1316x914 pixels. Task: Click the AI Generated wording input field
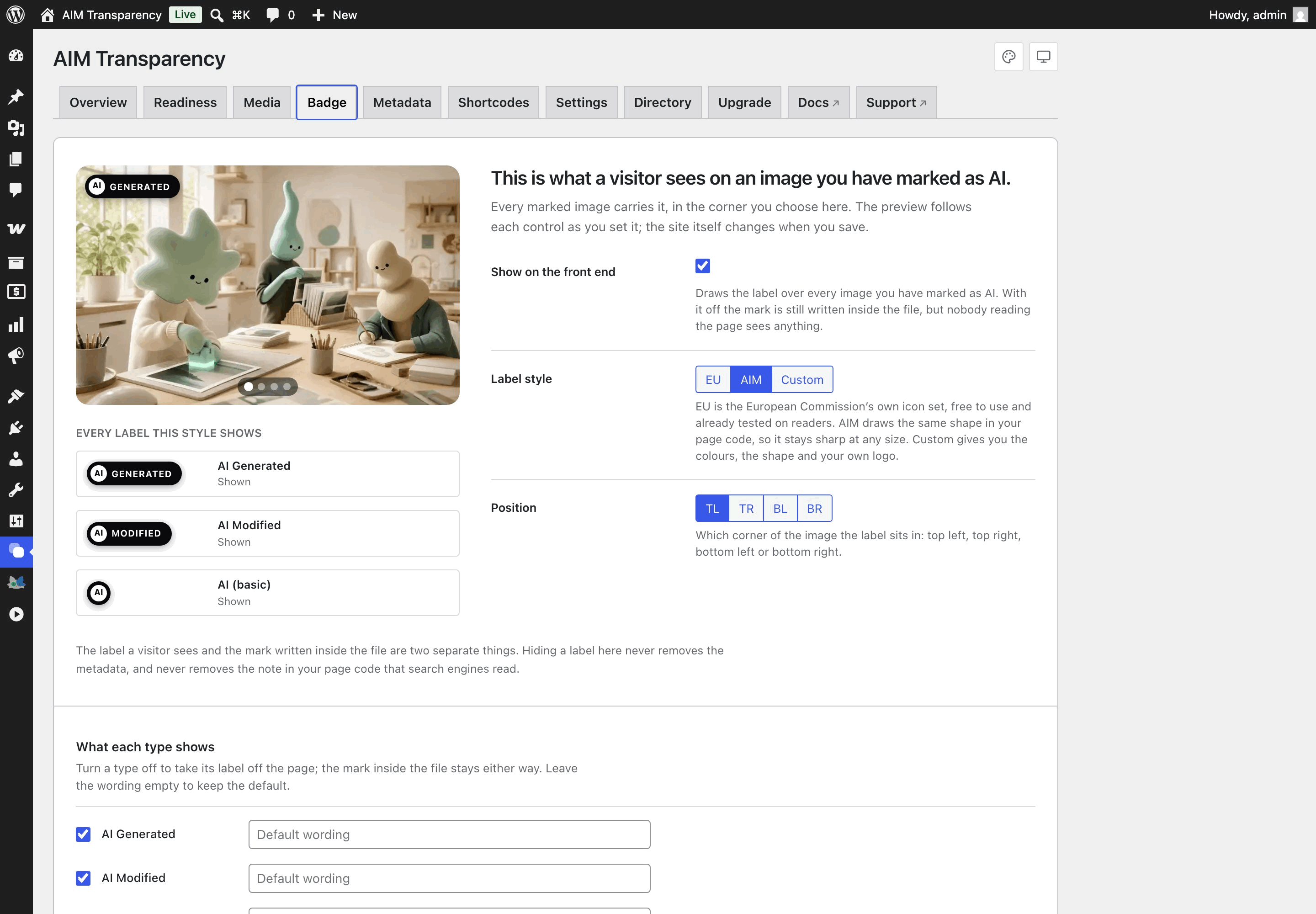coord(450,834)
